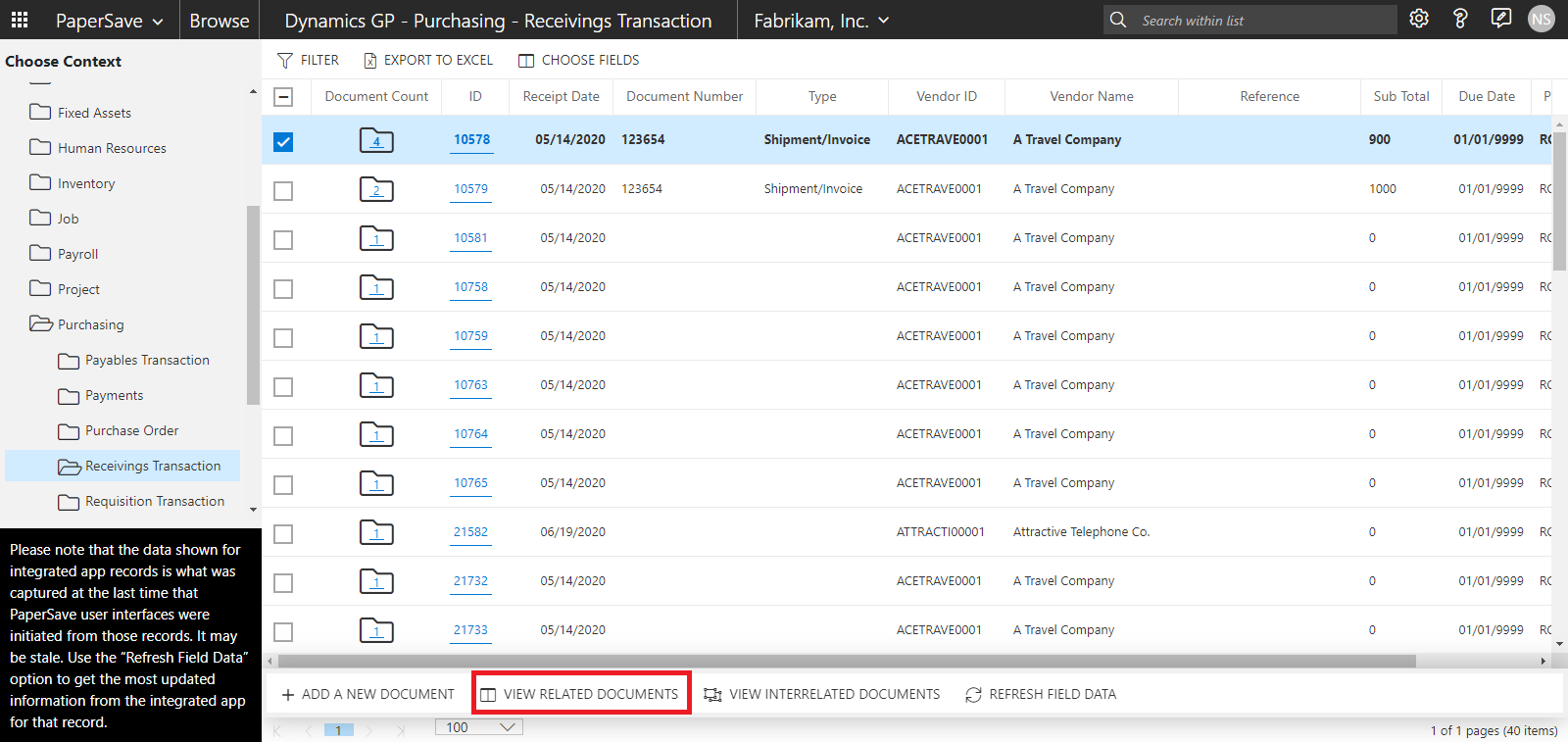Click View Related Documents button
Screen dimensions: 1568x742
tap(580, 694)
